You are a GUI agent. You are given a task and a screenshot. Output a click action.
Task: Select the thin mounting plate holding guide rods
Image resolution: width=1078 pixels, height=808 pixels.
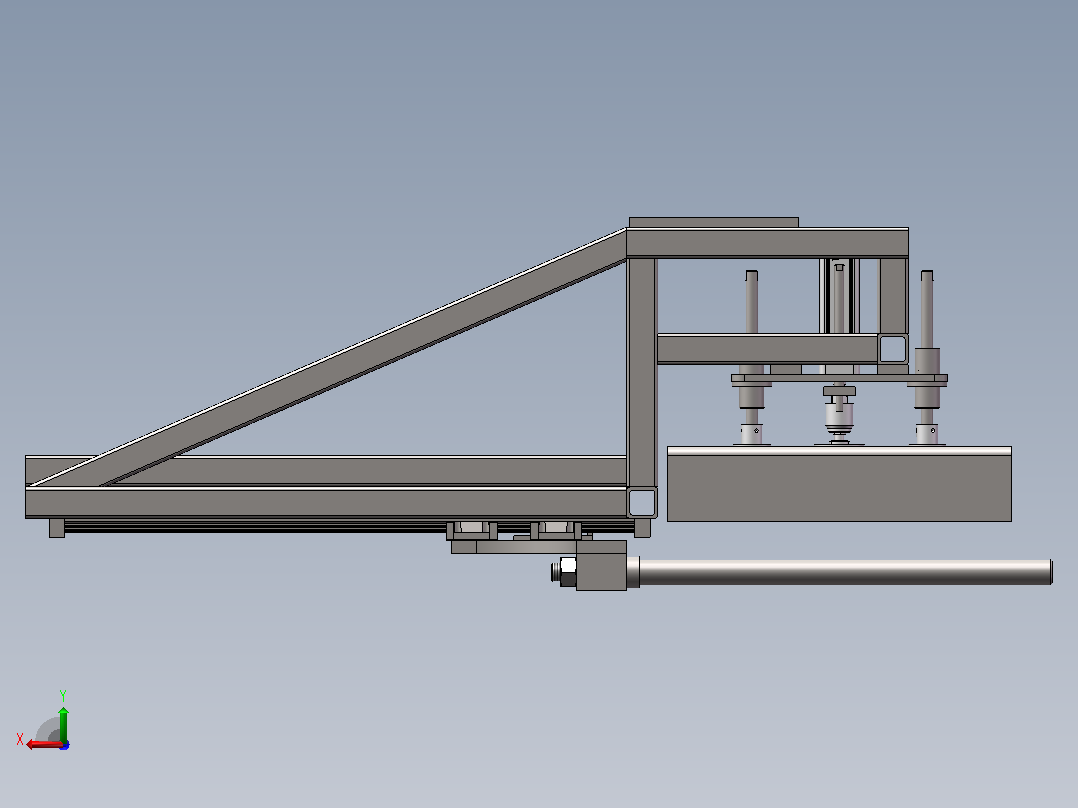click(839, 378)
